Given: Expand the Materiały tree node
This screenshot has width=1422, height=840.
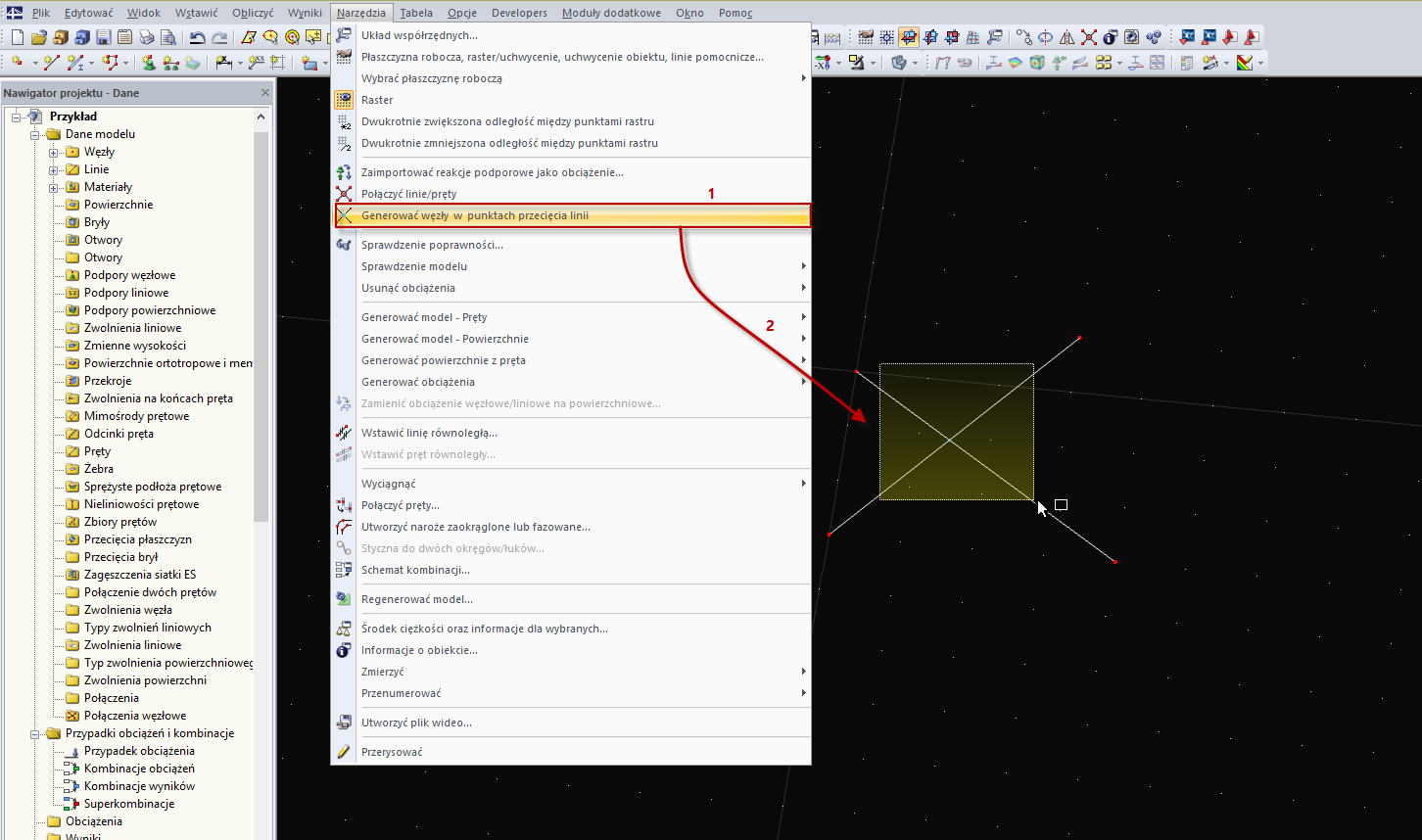Looking at the screenshot, I should (54, 187).
